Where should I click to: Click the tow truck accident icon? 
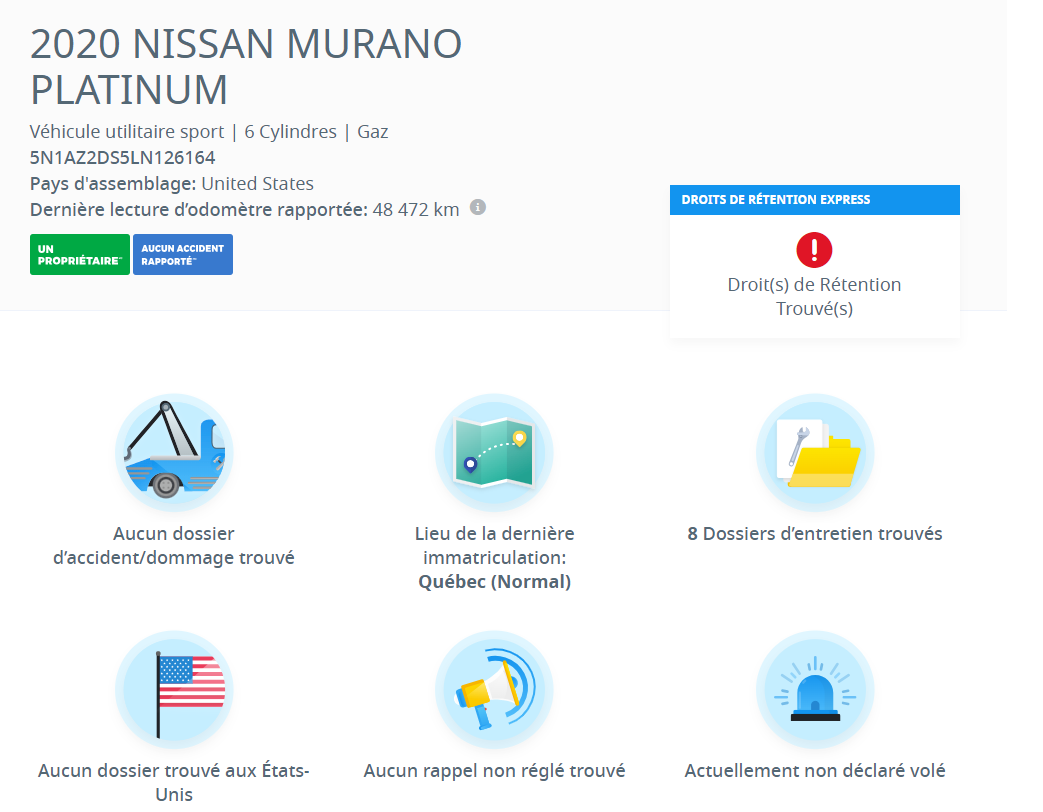tap(174, 452)
